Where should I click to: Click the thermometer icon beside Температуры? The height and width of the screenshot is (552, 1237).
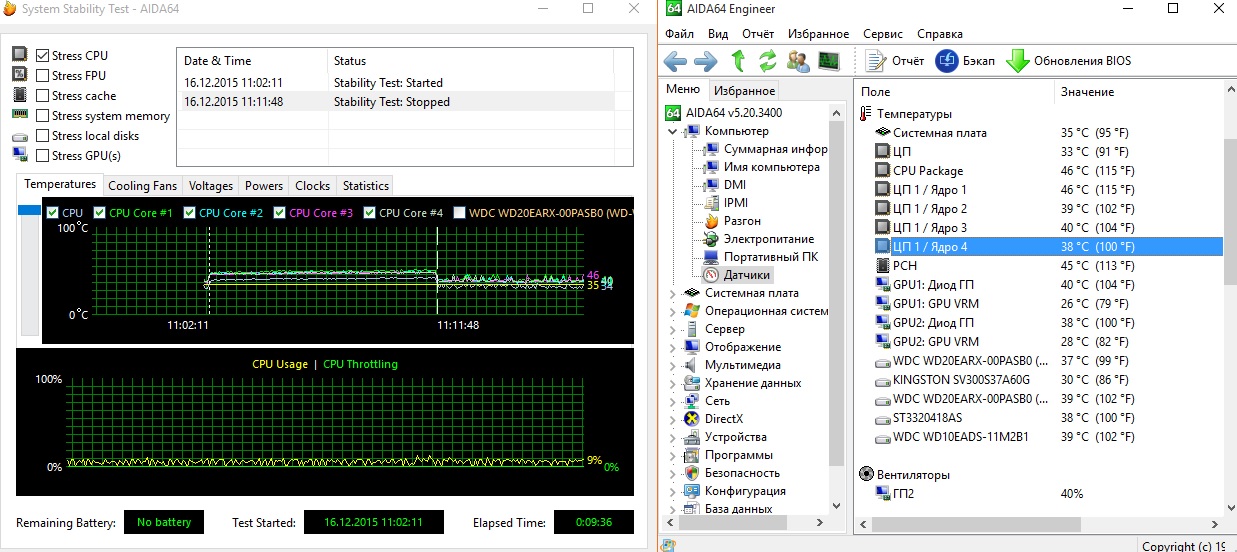(x=866, y=114)
